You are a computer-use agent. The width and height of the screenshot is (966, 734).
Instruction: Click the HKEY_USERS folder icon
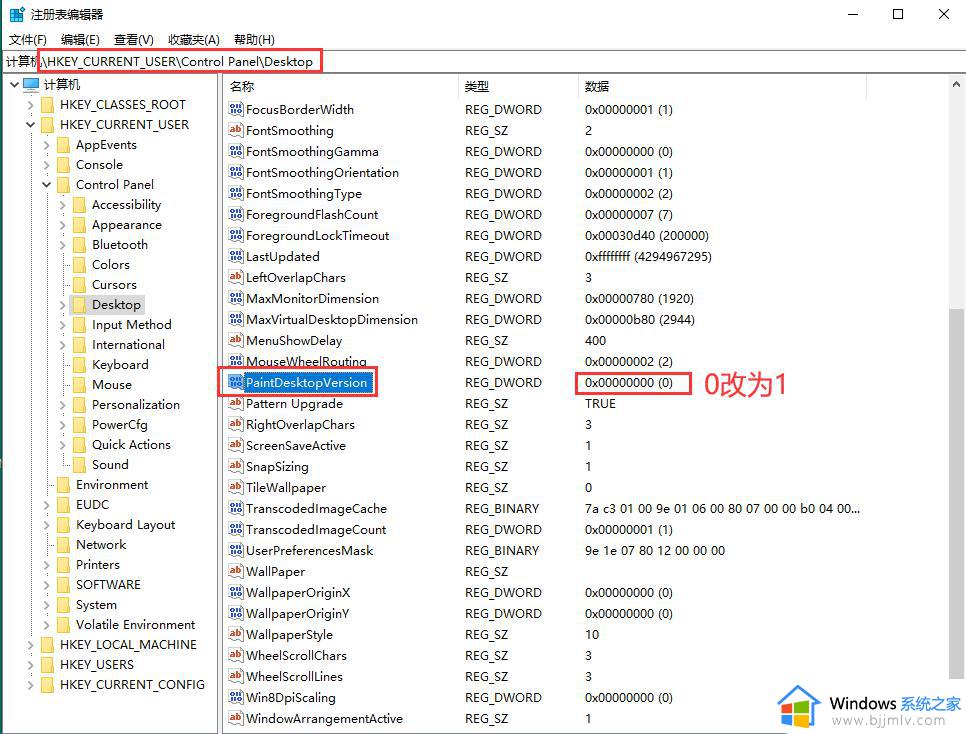point(47,664)
